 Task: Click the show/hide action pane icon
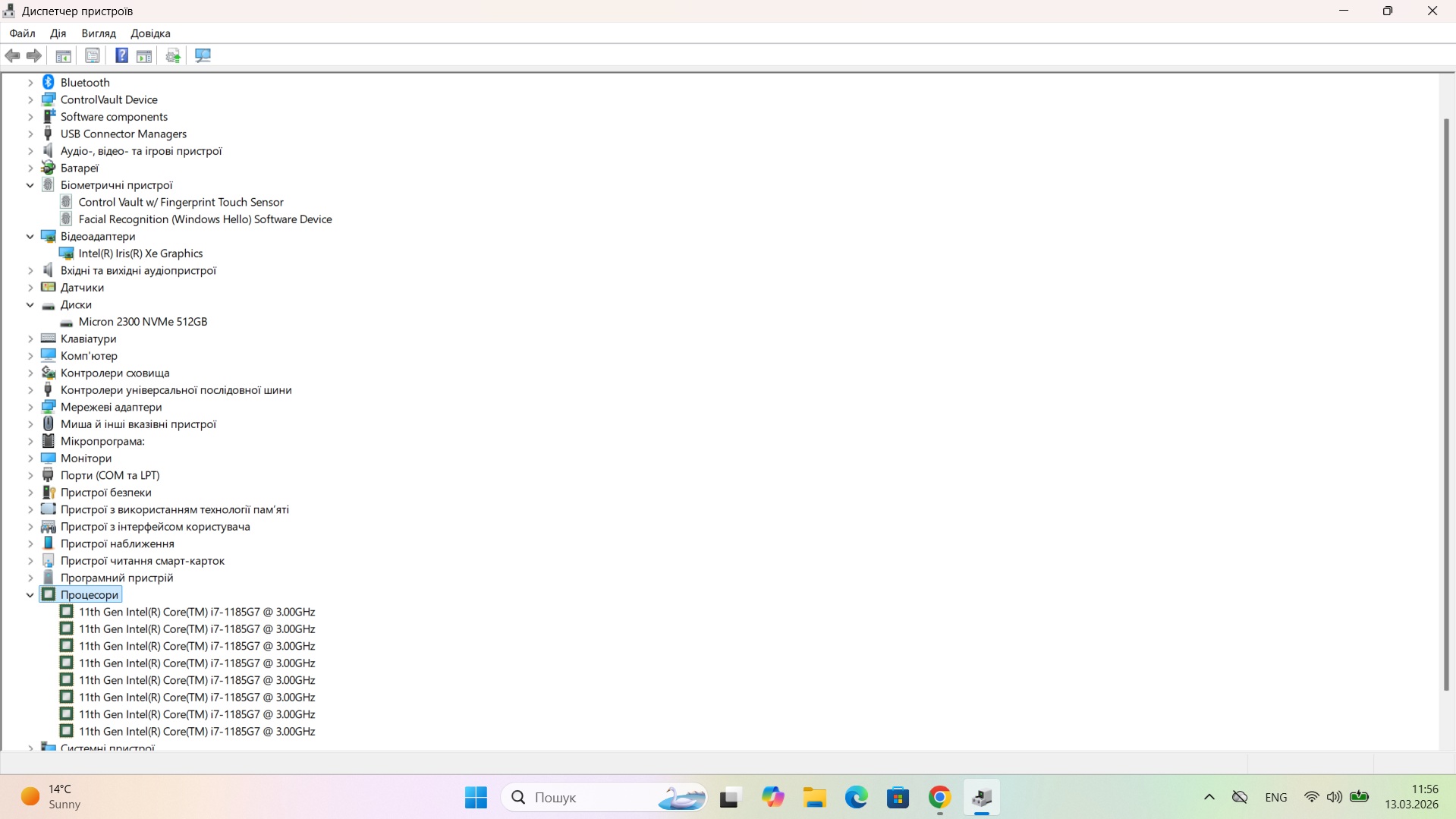coord(144,55)
